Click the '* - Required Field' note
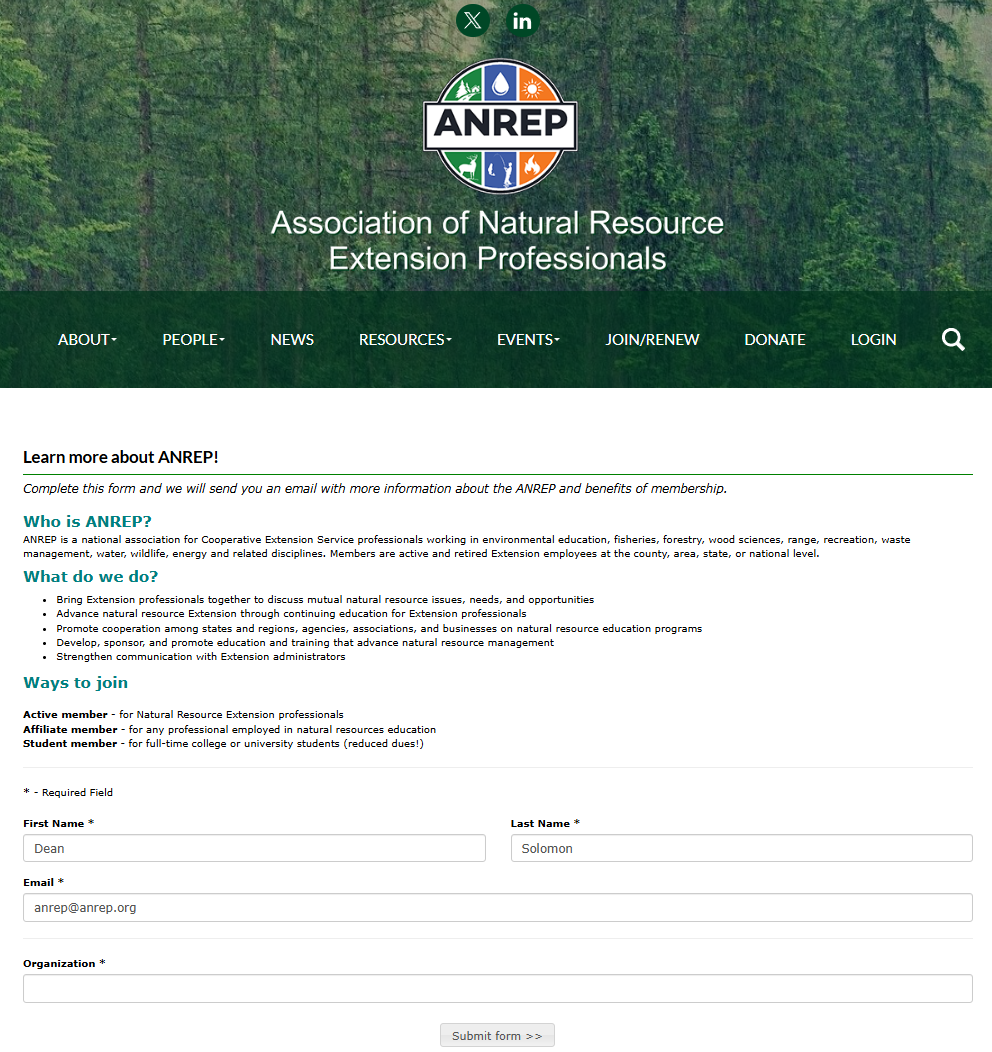Image resolution: width=992 pixels, height=1052 pixels. (68, 792)
